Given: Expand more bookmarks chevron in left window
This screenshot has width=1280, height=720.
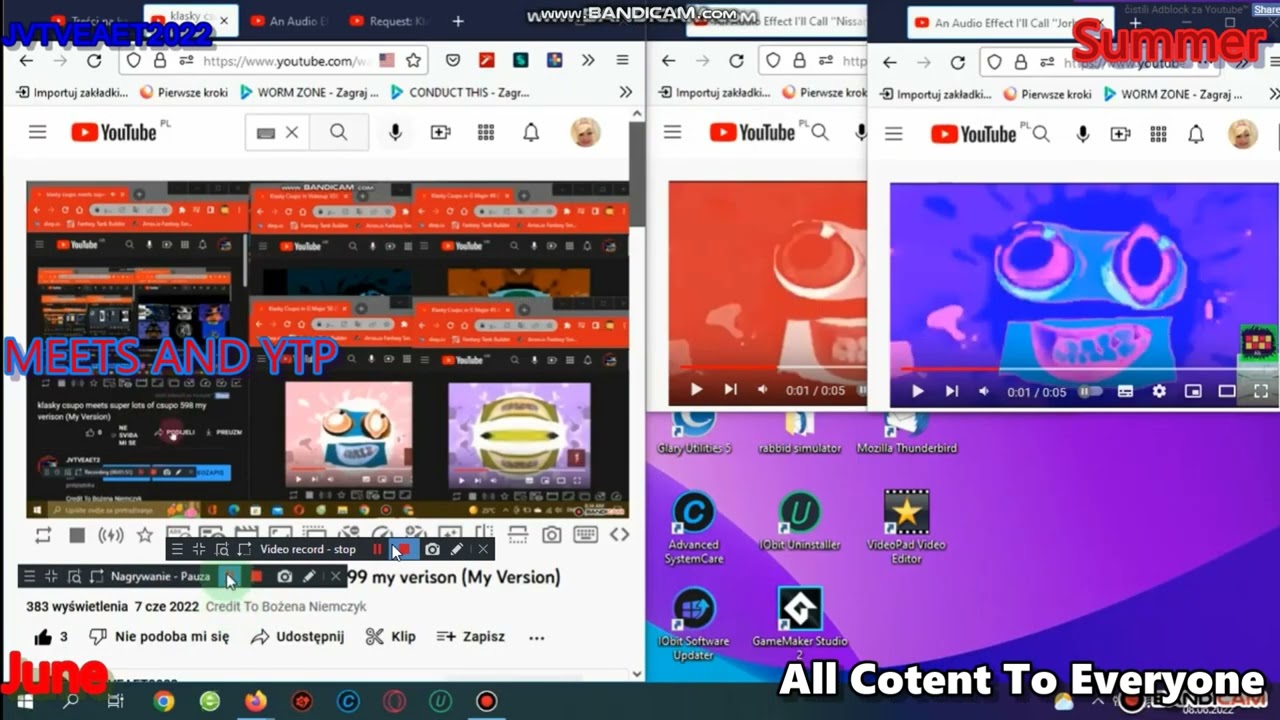Looking at the screenshot, I should click(x=625, y=92).
